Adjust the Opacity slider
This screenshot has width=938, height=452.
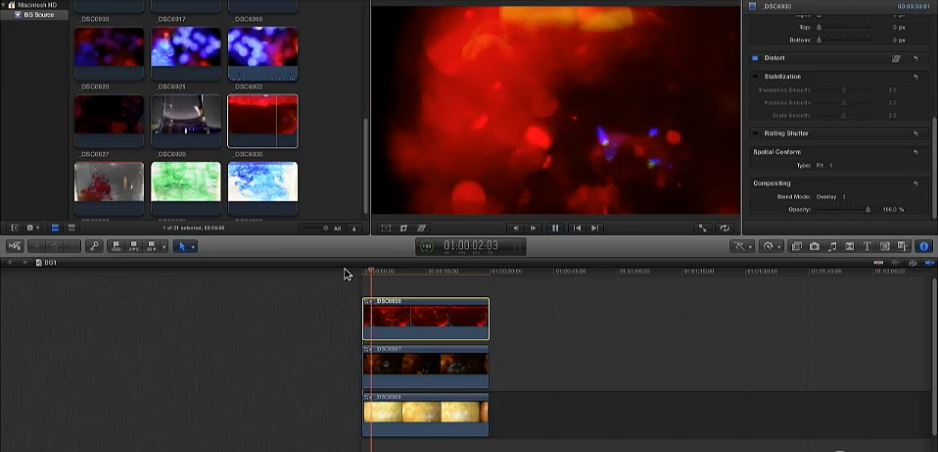tap(844, 210)
